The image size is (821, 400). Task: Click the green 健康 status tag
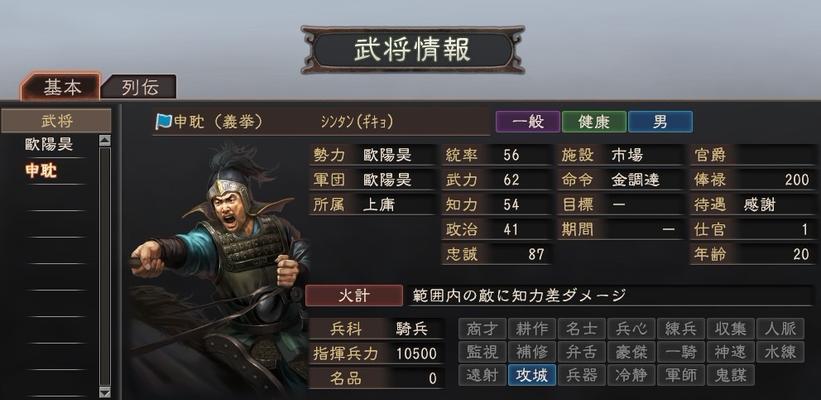click(x=594, y=122)
